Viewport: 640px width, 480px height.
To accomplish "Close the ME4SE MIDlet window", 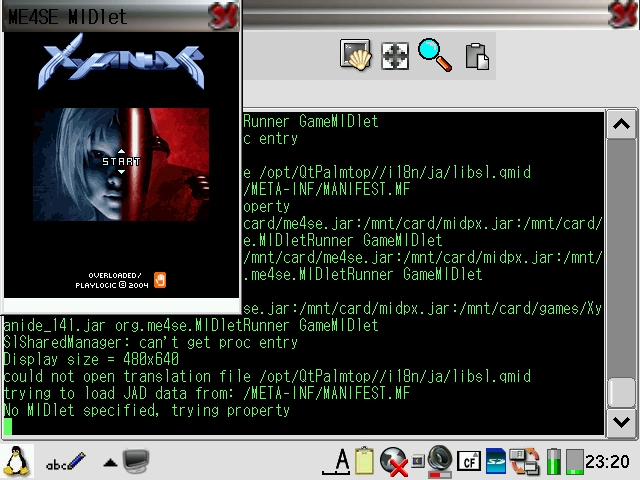I will click(x=224, y=15).
